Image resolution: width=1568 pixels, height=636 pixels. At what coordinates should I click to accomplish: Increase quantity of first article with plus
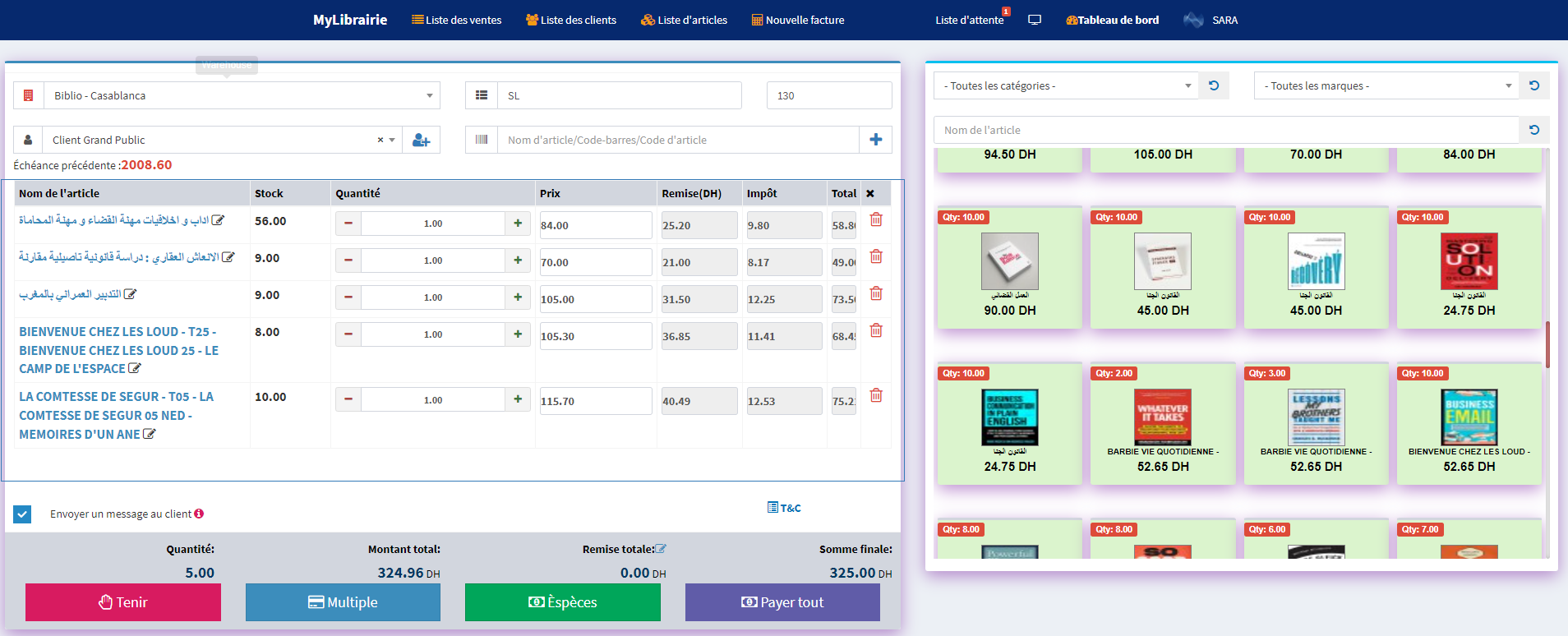(x=518, y=224)
